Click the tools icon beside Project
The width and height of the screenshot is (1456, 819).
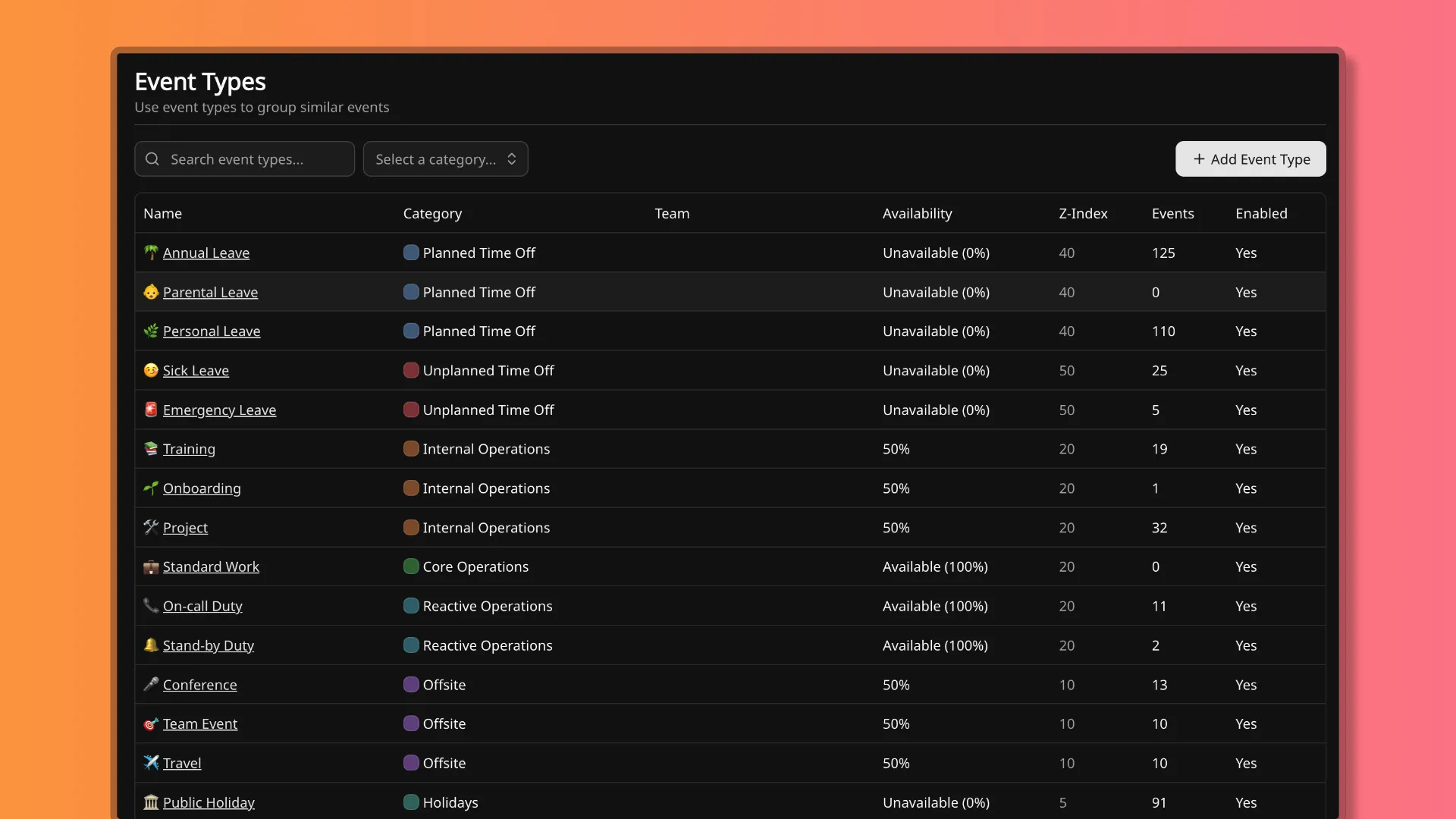tap(151, 527)
